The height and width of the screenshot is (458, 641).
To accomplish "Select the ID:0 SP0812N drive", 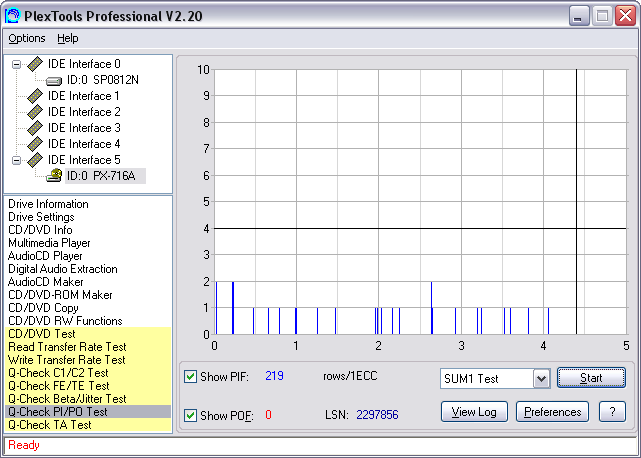I will coord(103,80).
